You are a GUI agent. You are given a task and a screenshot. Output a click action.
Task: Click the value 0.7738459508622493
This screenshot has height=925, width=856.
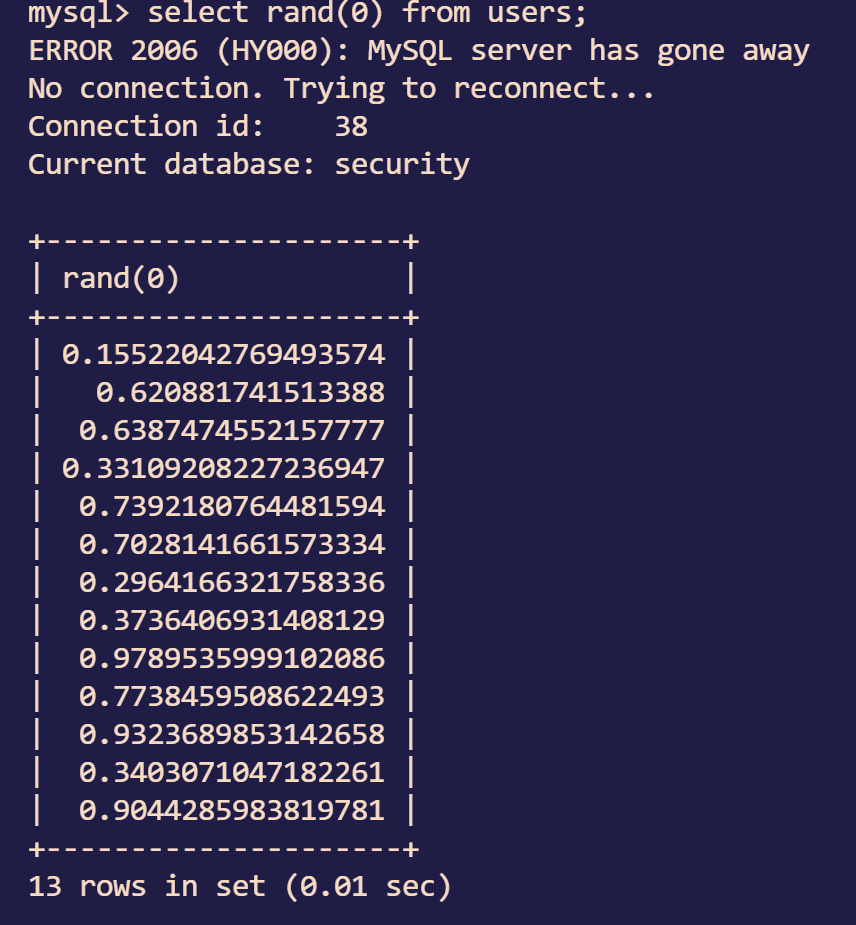[x=232, y=697]
